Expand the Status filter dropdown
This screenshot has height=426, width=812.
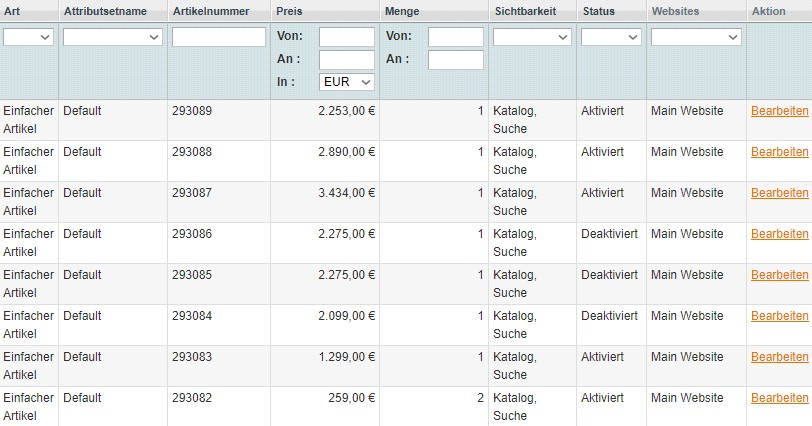click(611, 37)
